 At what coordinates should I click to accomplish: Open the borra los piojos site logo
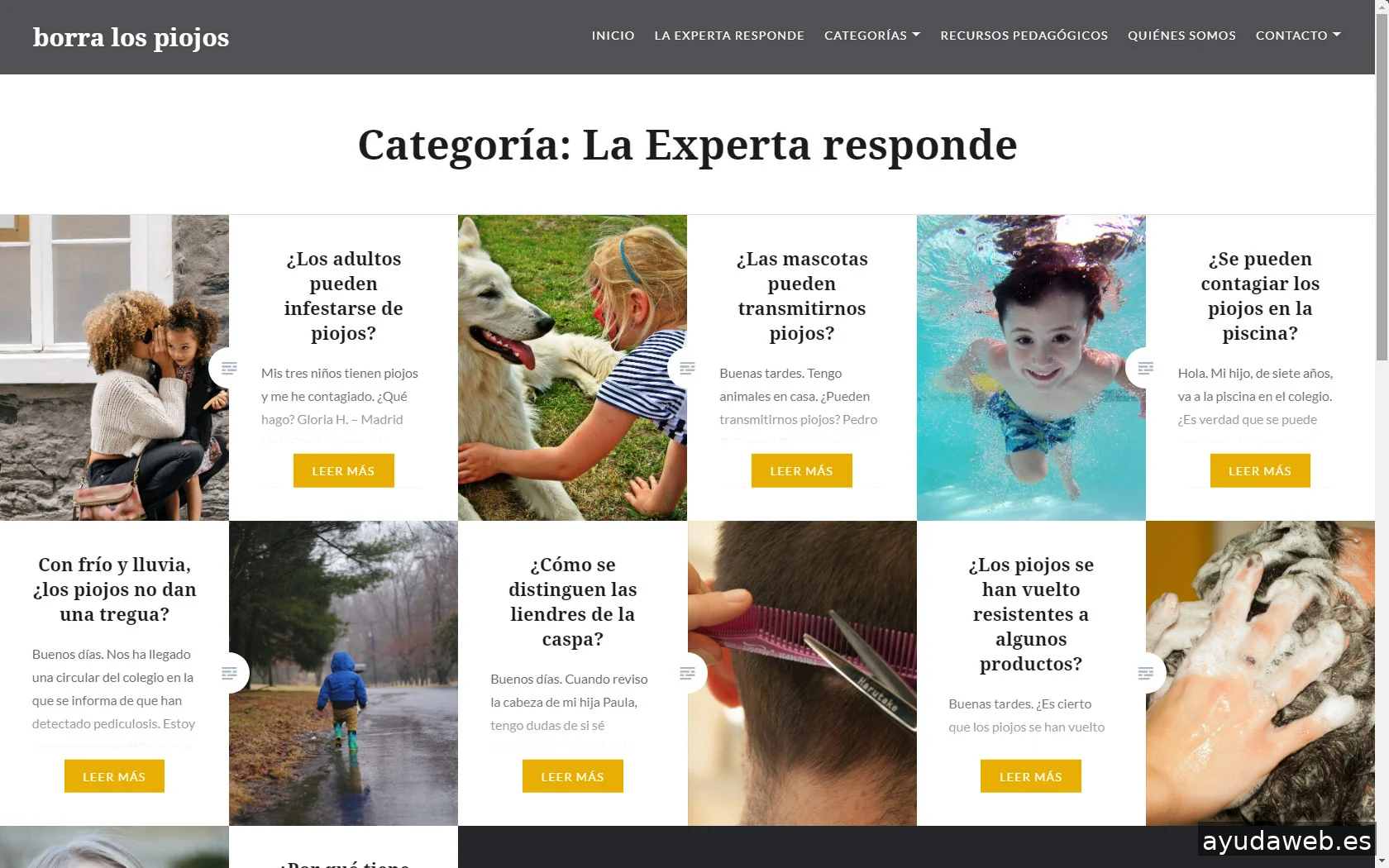point(131,37)
